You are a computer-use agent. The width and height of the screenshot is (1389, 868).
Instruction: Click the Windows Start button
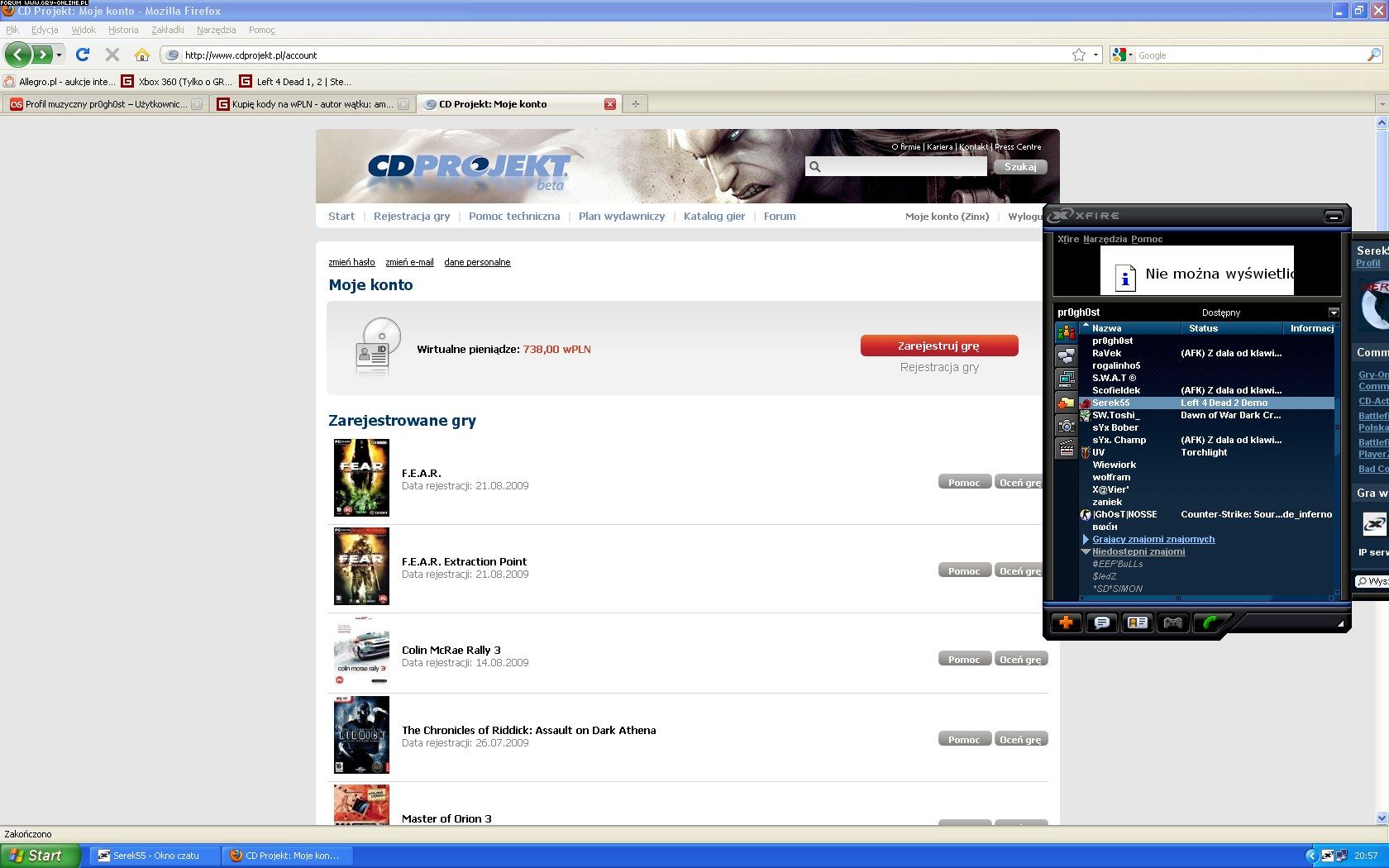41,856
